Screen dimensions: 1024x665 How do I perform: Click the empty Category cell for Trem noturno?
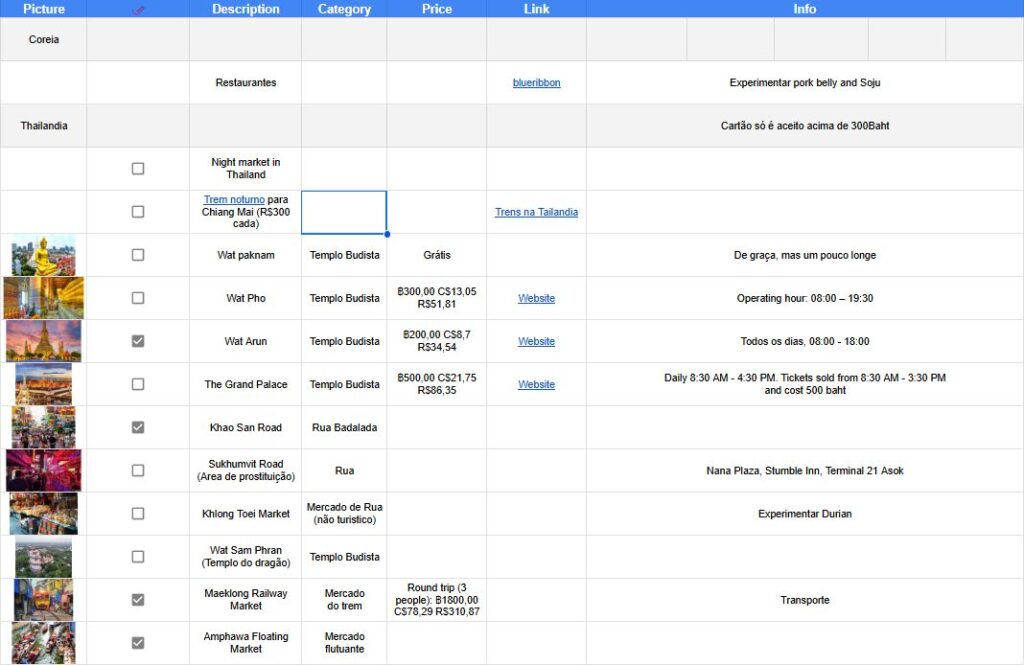click(x=344, y=212)
